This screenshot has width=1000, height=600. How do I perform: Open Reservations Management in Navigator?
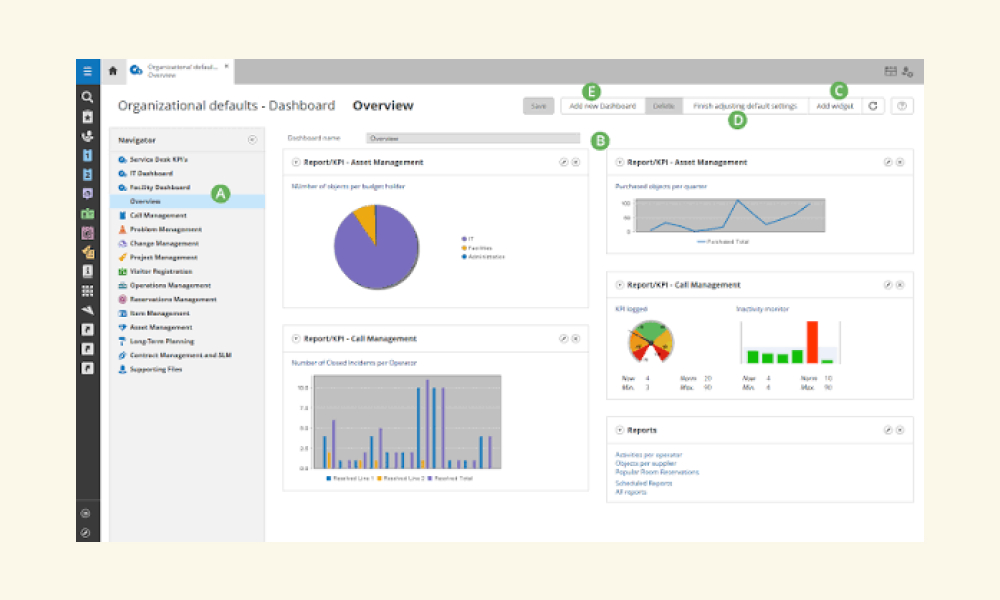173,300
